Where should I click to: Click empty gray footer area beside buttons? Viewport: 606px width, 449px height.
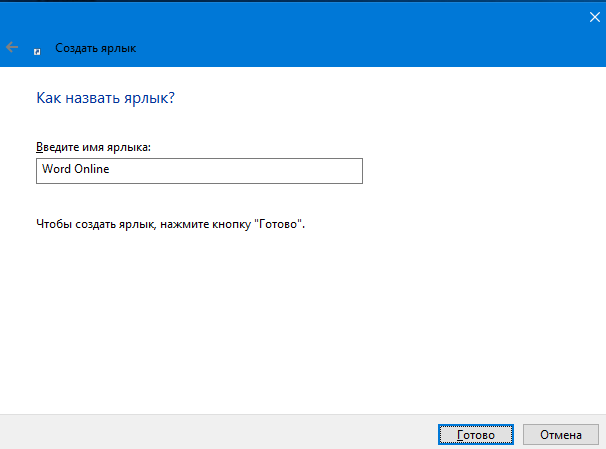click(x=216, y=433)
